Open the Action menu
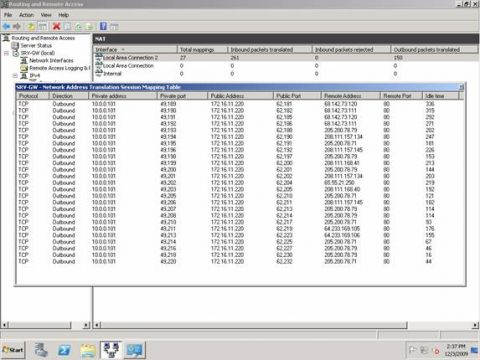Image resolution: width=480 pixels, height=360 pixels. click(26, 15)
